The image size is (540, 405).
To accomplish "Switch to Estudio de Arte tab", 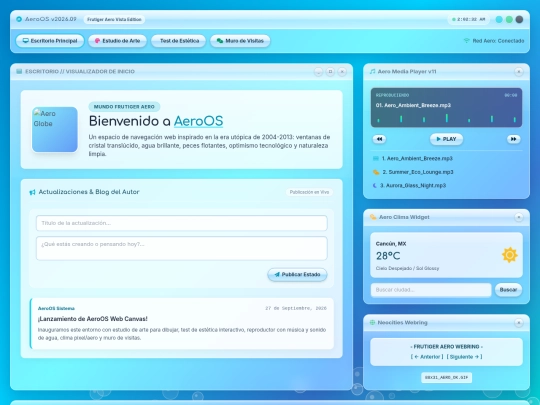I will (x=117, y=41).
